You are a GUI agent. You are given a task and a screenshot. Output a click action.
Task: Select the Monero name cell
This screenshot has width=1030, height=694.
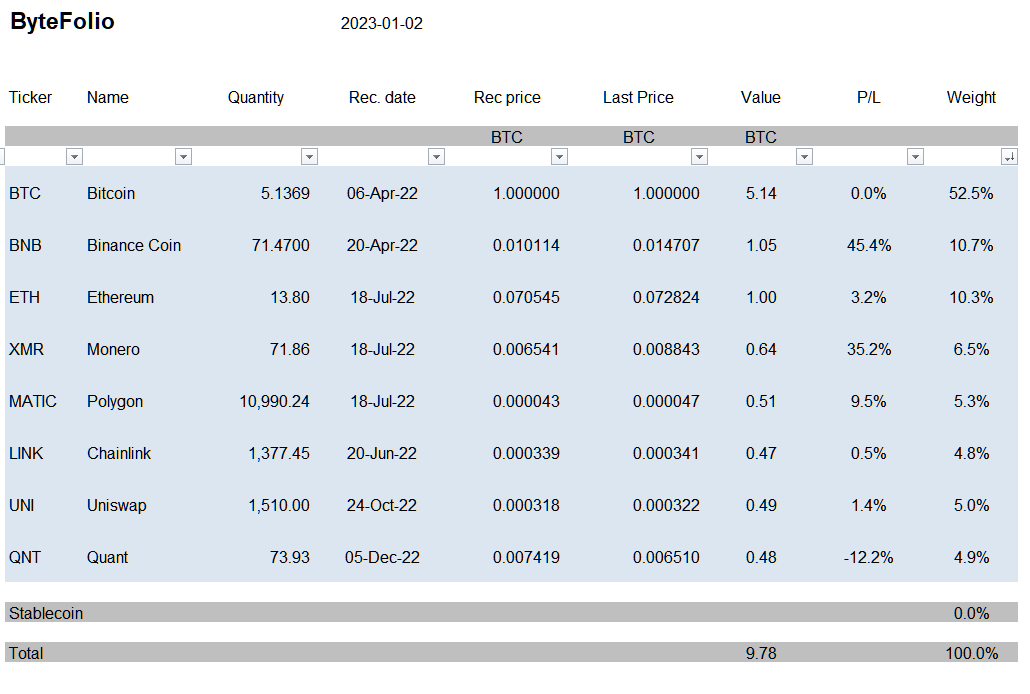(113, 349)
